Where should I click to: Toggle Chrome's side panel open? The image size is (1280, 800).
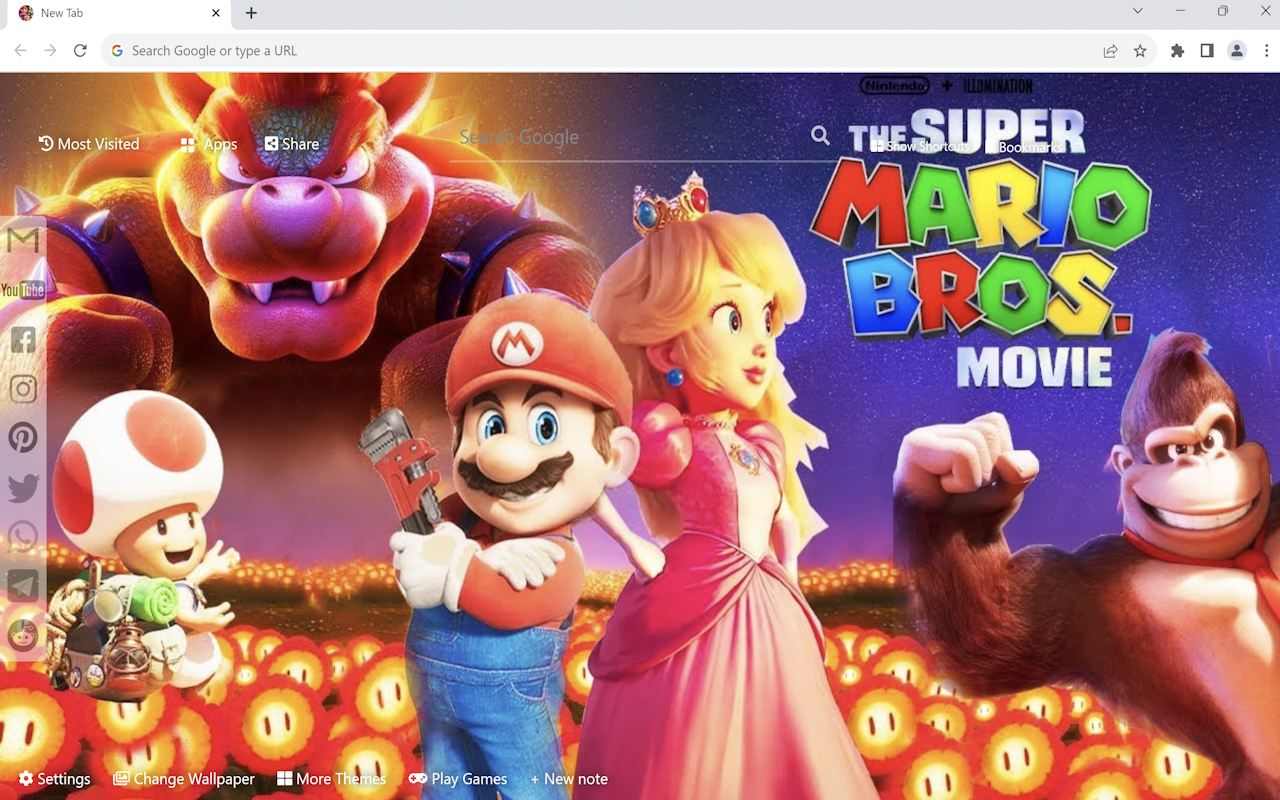pyautogui.click(x=1208, y=50)
